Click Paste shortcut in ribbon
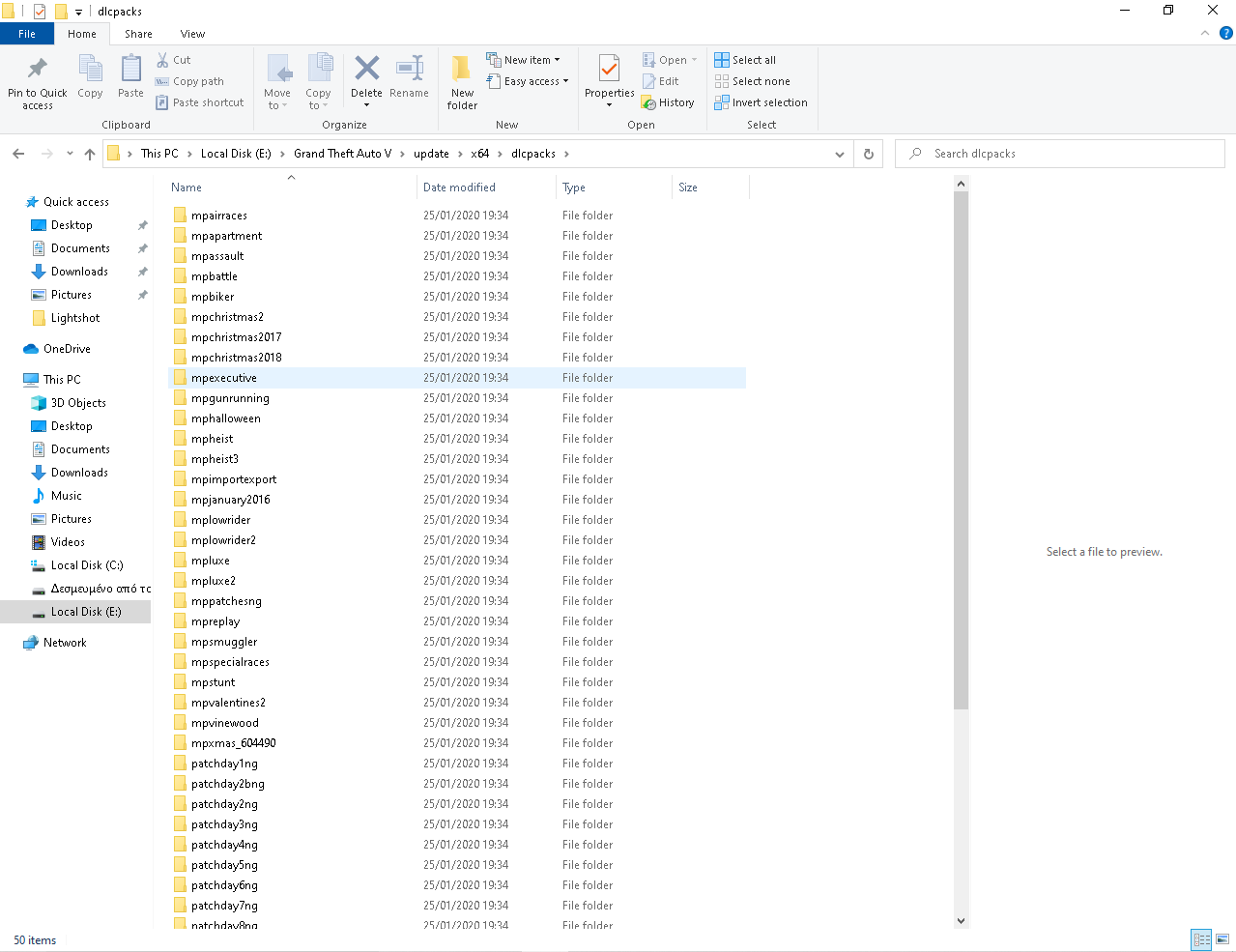The image size is (1236, 952). pyautogui.click(x=199, y=102)
